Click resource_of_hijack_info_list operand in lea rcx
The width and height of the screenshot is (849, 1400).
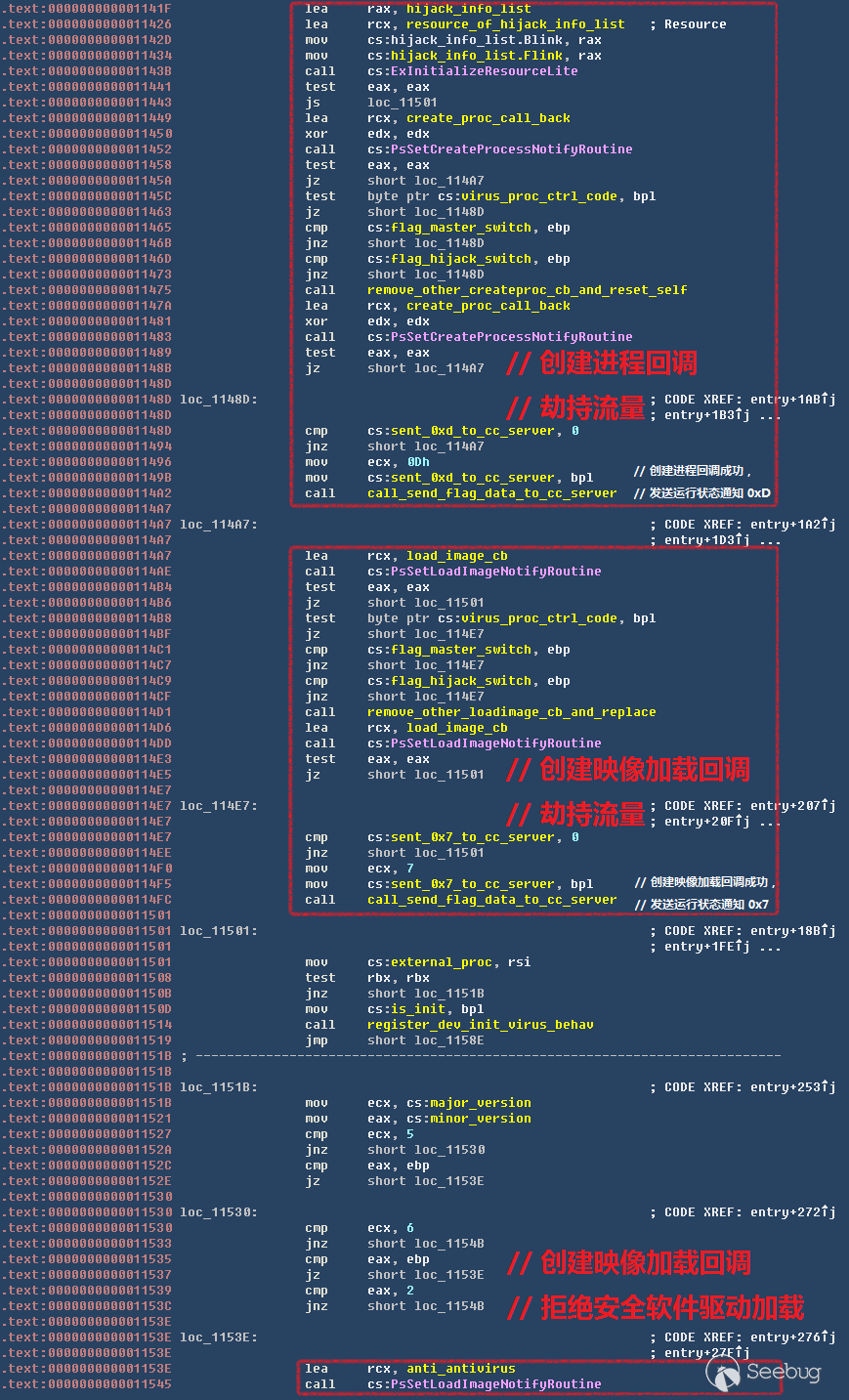click(516, 24)
